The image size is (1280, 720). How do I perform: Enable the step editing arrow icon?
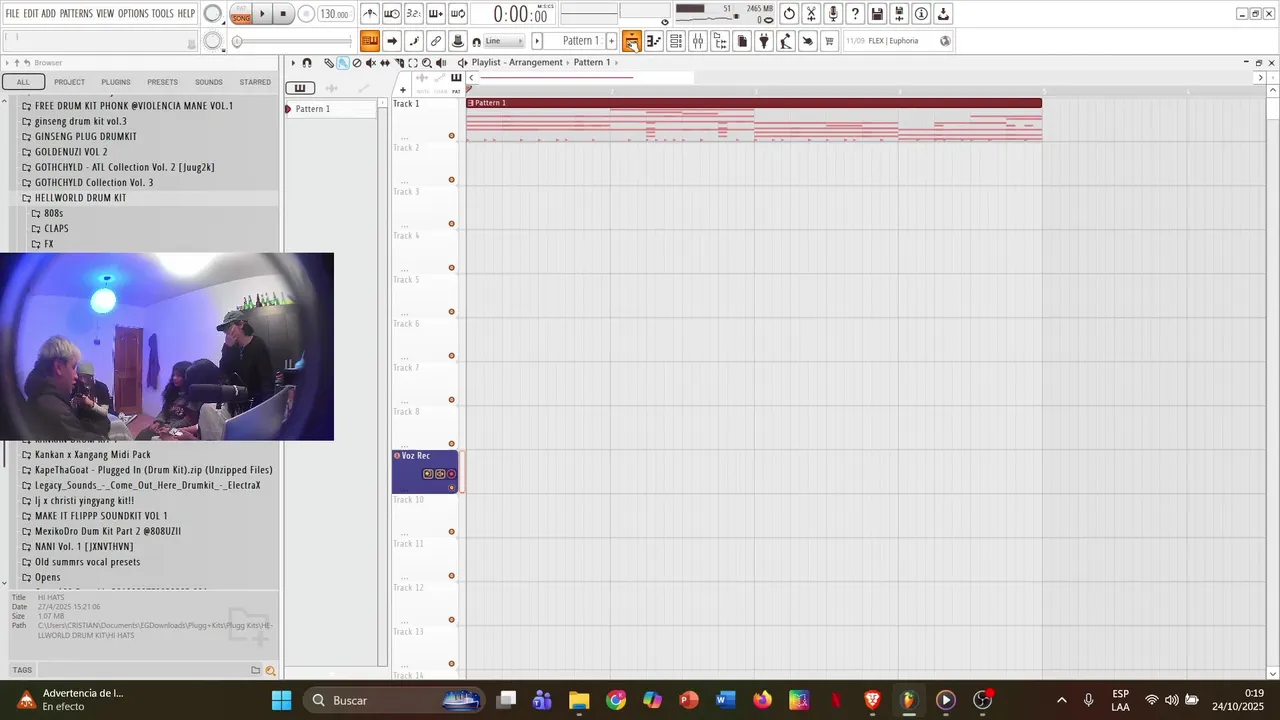(392, 41)
